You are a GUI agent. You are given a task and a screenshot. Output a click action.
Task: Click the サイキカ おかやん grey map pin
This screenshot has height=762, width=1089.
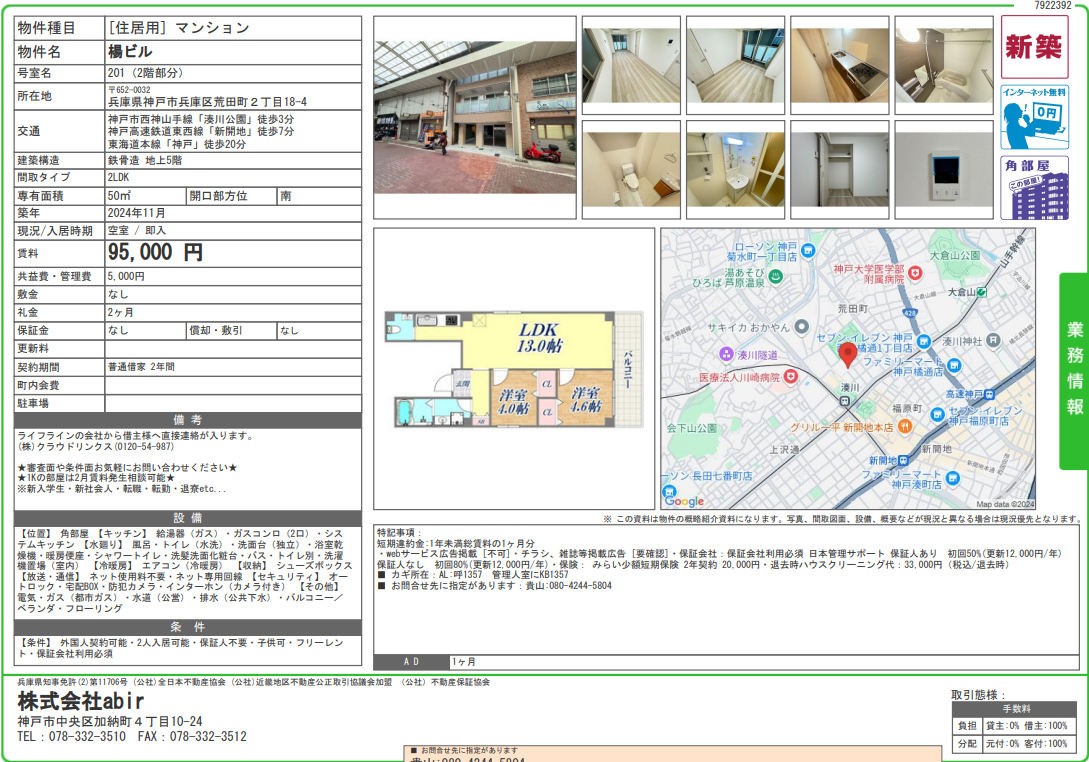(801, 326)
